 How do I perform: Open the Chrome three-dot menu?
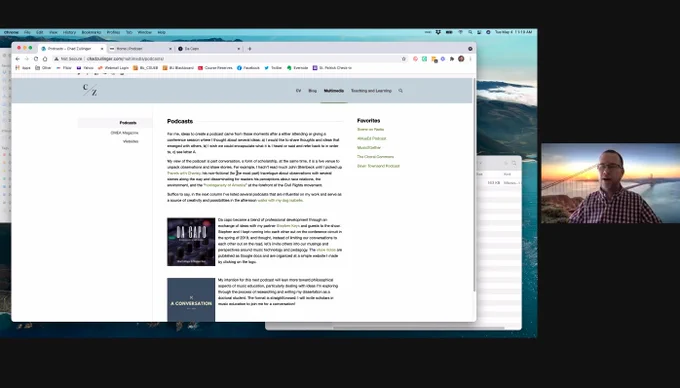471,59
